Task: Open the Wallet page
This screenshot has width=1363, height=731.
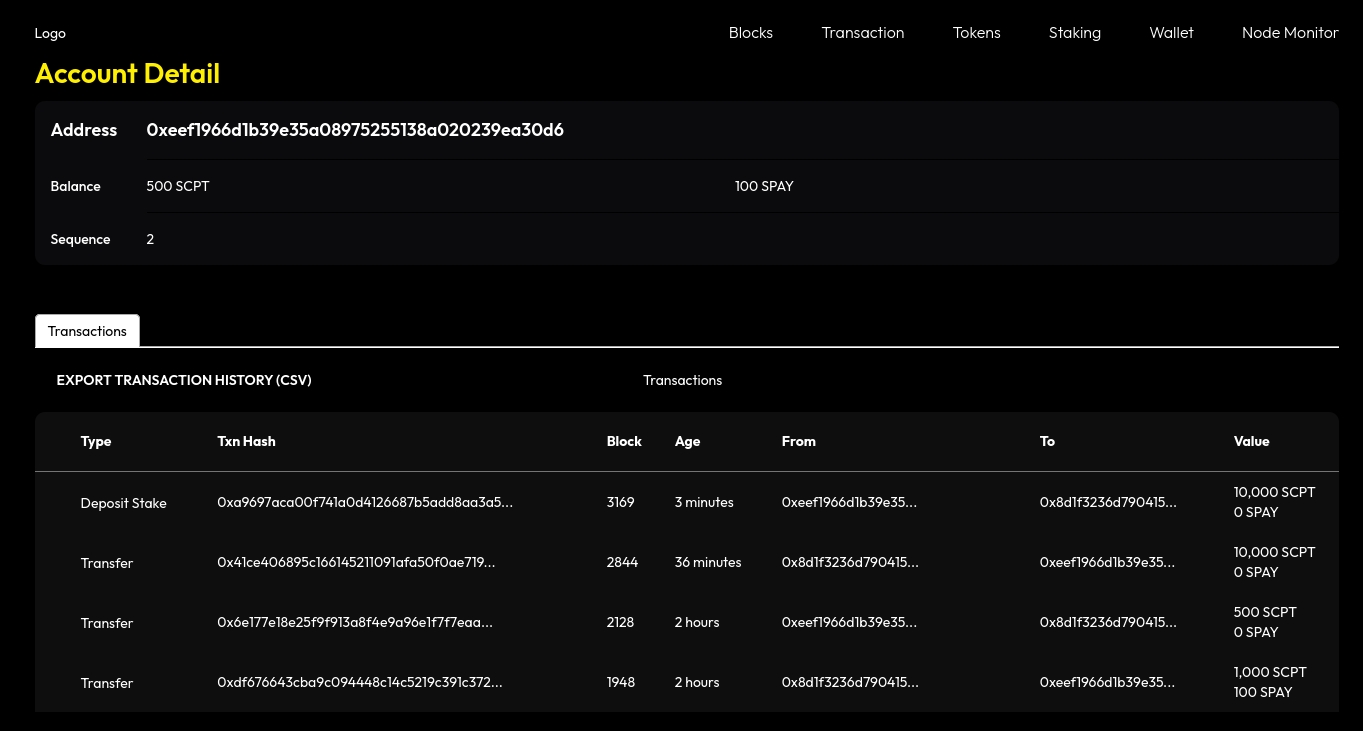Action: coord(1171,33)
